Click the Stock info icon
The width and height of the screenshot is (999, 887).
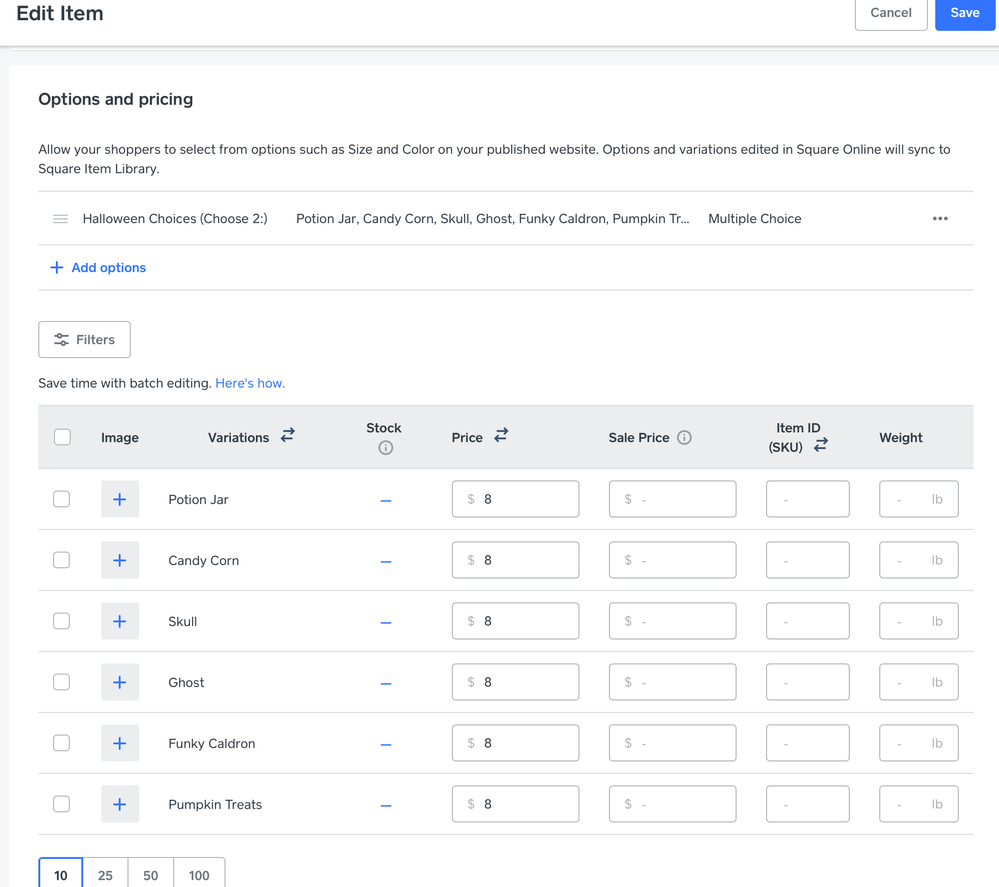[x=385, y=448]
